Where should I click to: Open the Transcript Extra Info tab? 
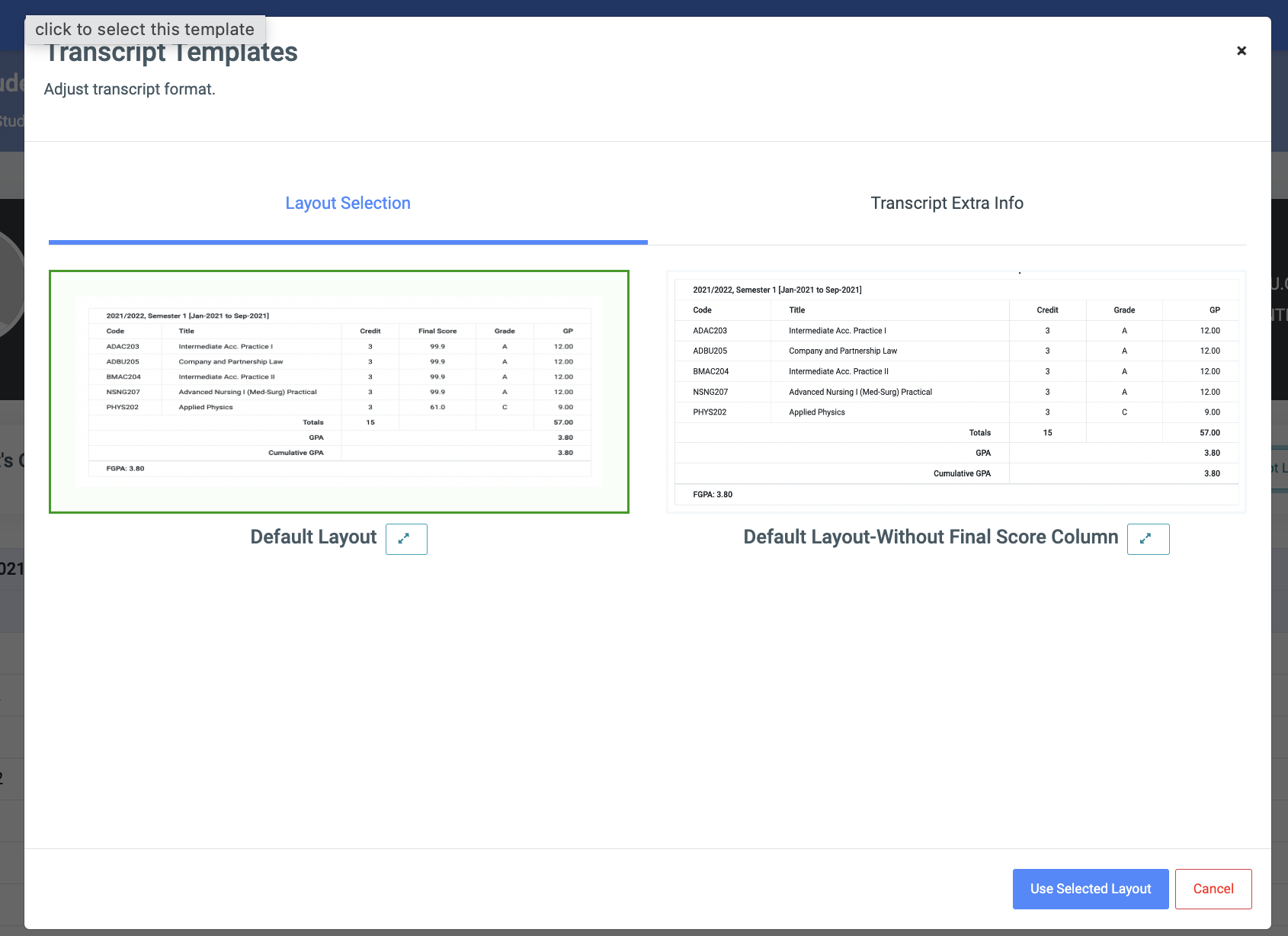[x=946, y=204]
